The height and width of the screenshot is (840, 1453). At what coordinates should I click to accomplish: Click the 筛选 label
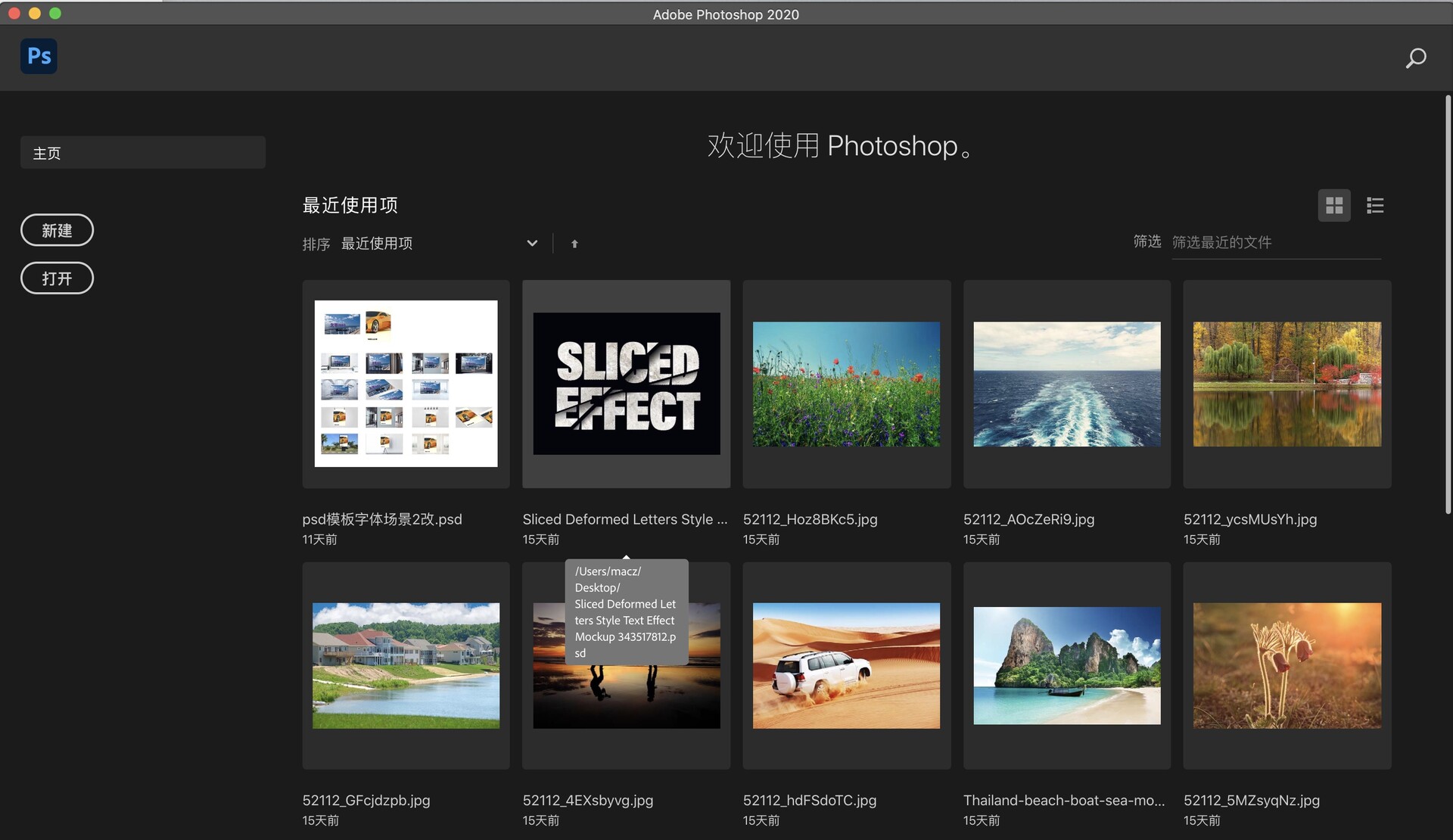(x=1147, y=241)
